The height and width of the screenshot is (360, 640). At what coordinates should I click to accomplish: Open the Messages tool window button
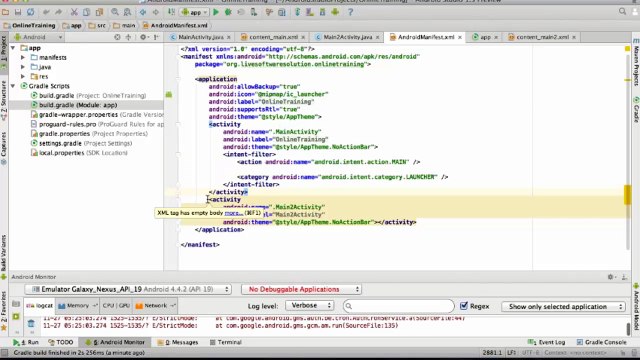tap(178, 342)
